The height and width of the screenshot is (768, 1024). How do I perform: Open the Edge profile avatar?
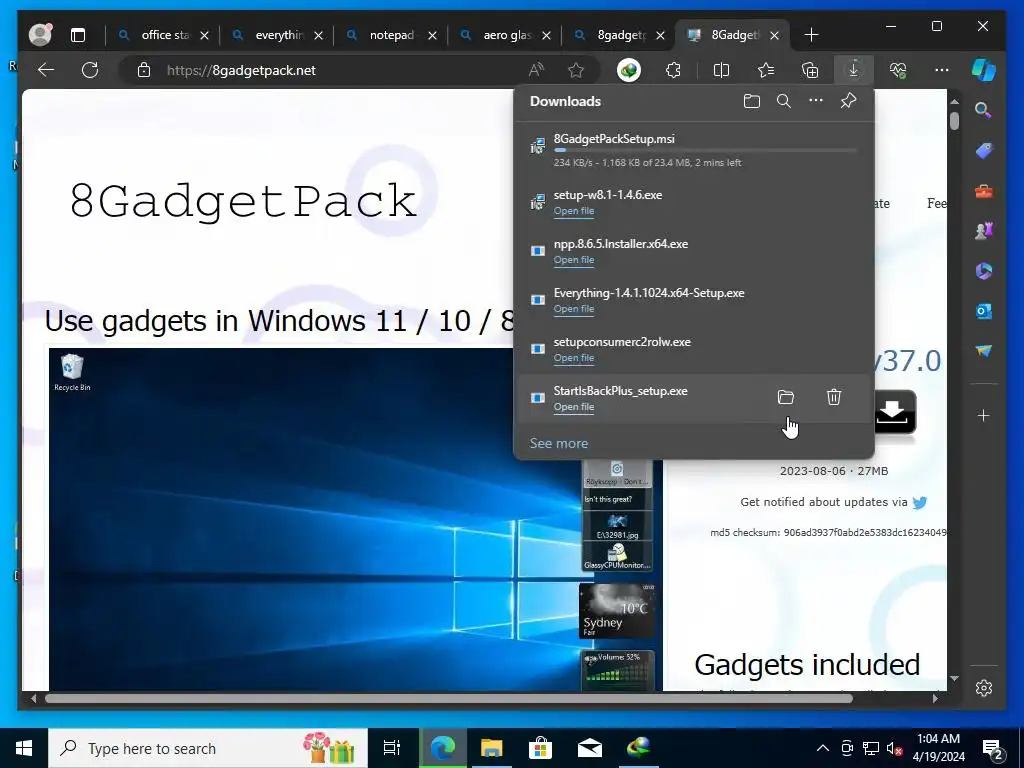(x=40, y=35)
